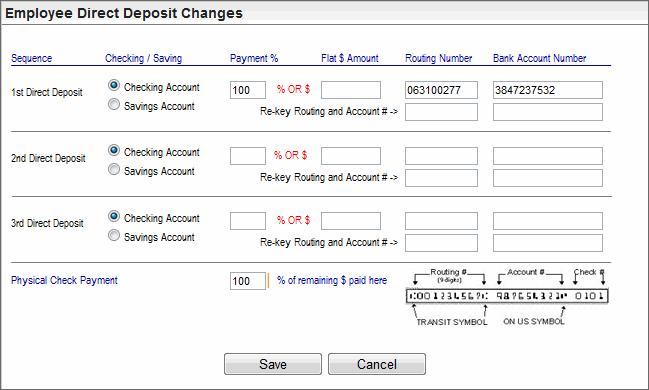
Task: Click the Save button
Action: 273,364
